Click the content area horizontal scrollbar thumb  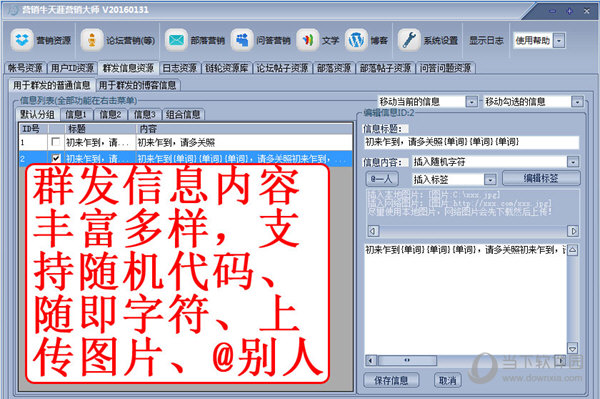[407, 360]
